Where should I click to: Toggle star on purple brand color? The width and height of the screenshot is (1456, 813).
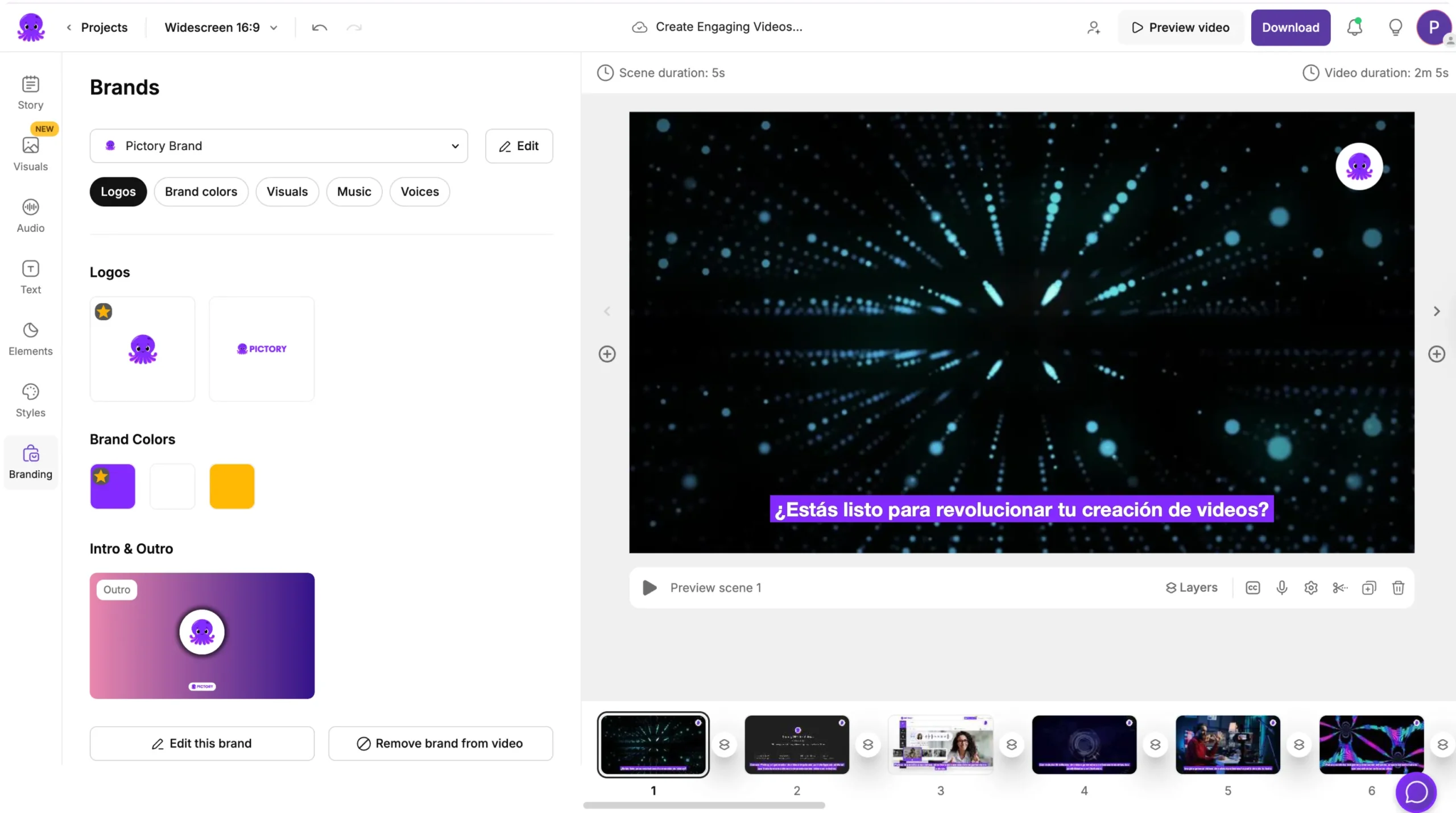click(x=101, y=476)
